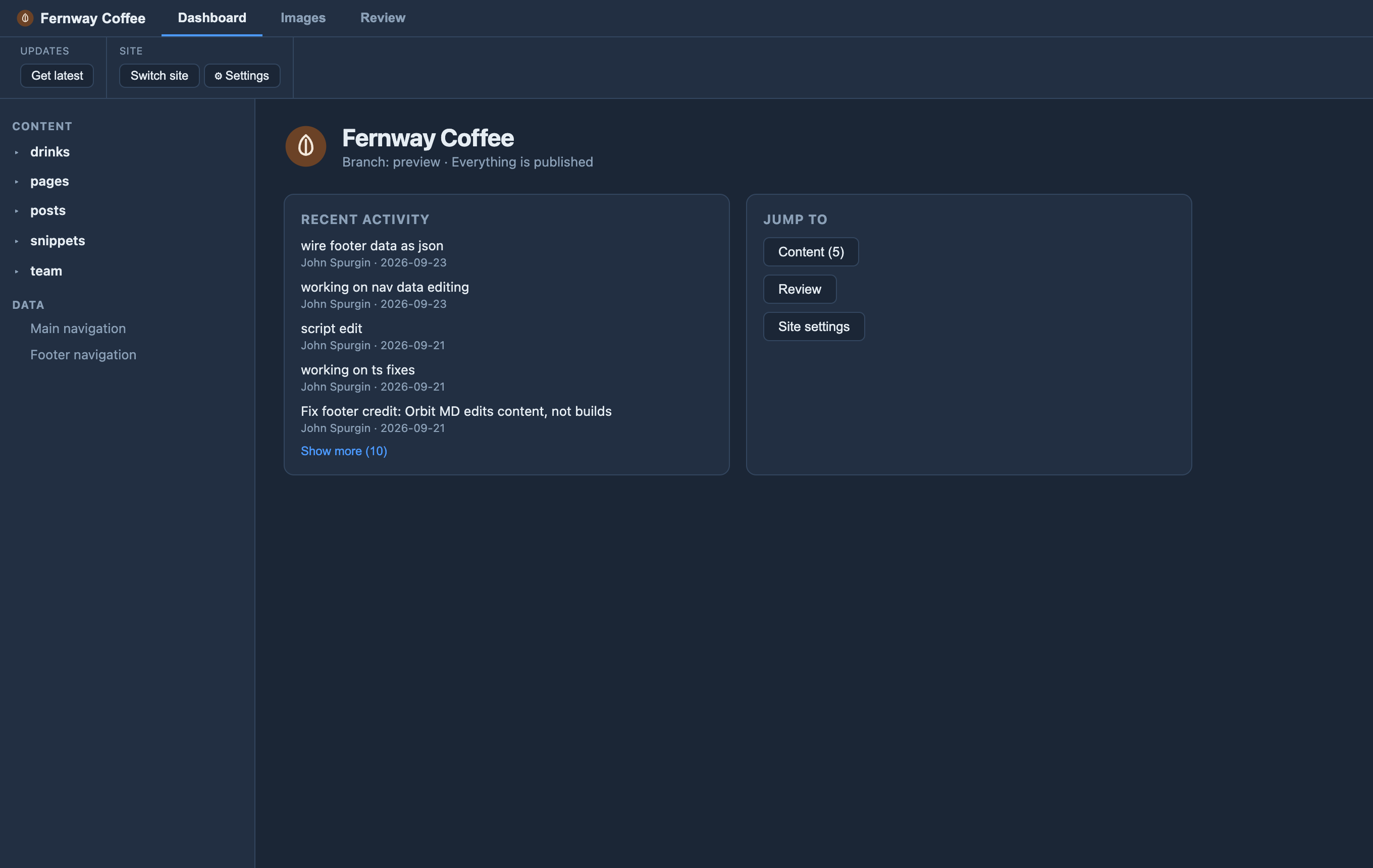Open the Images tab
Viewport: 1373px width, 868px height.
pyautogui.click(x=303, y=18)
